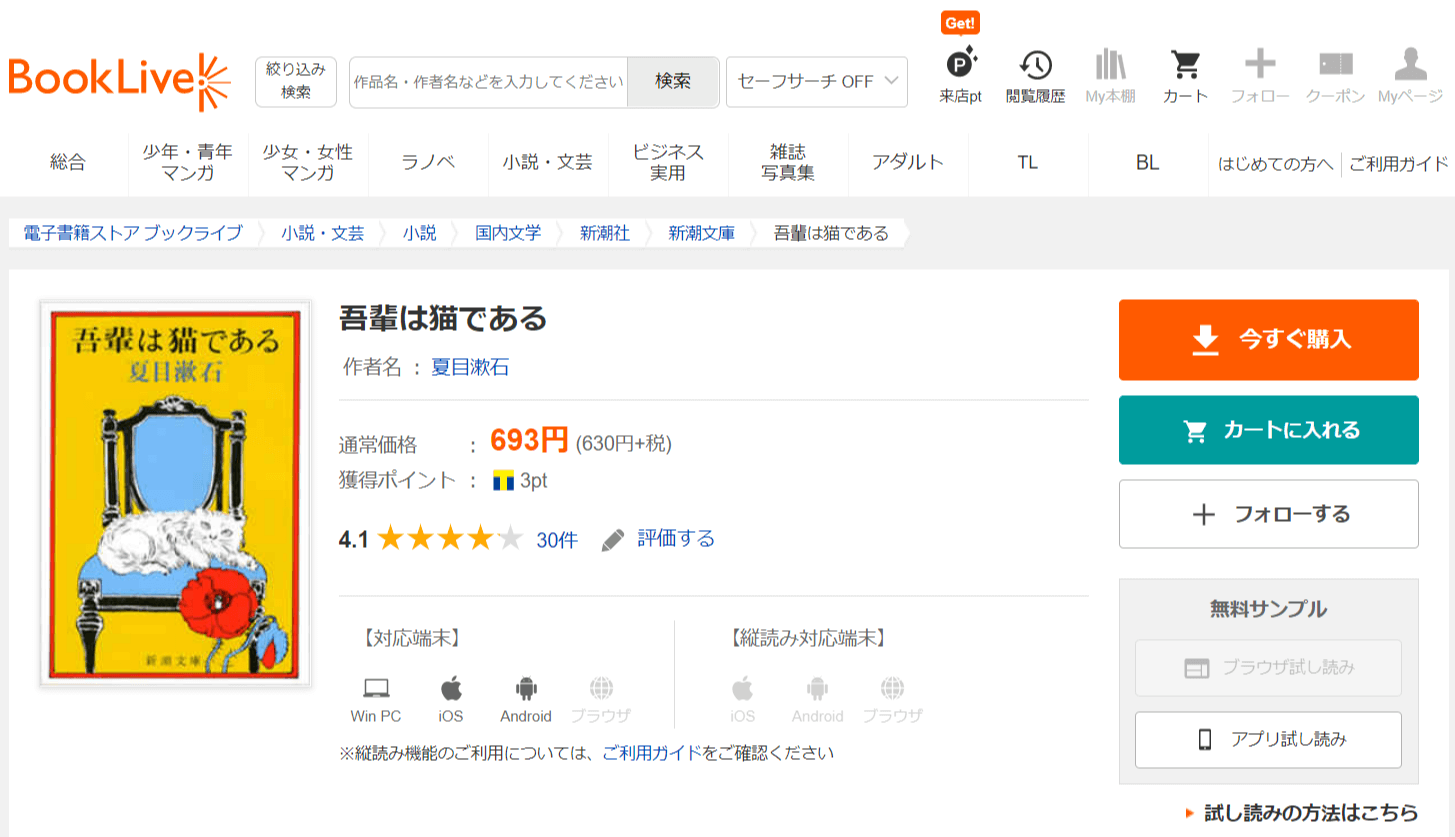Open the カート shopping cart icon
The height and width of the screenshot is (837, 1455).
click(1185, 66)
